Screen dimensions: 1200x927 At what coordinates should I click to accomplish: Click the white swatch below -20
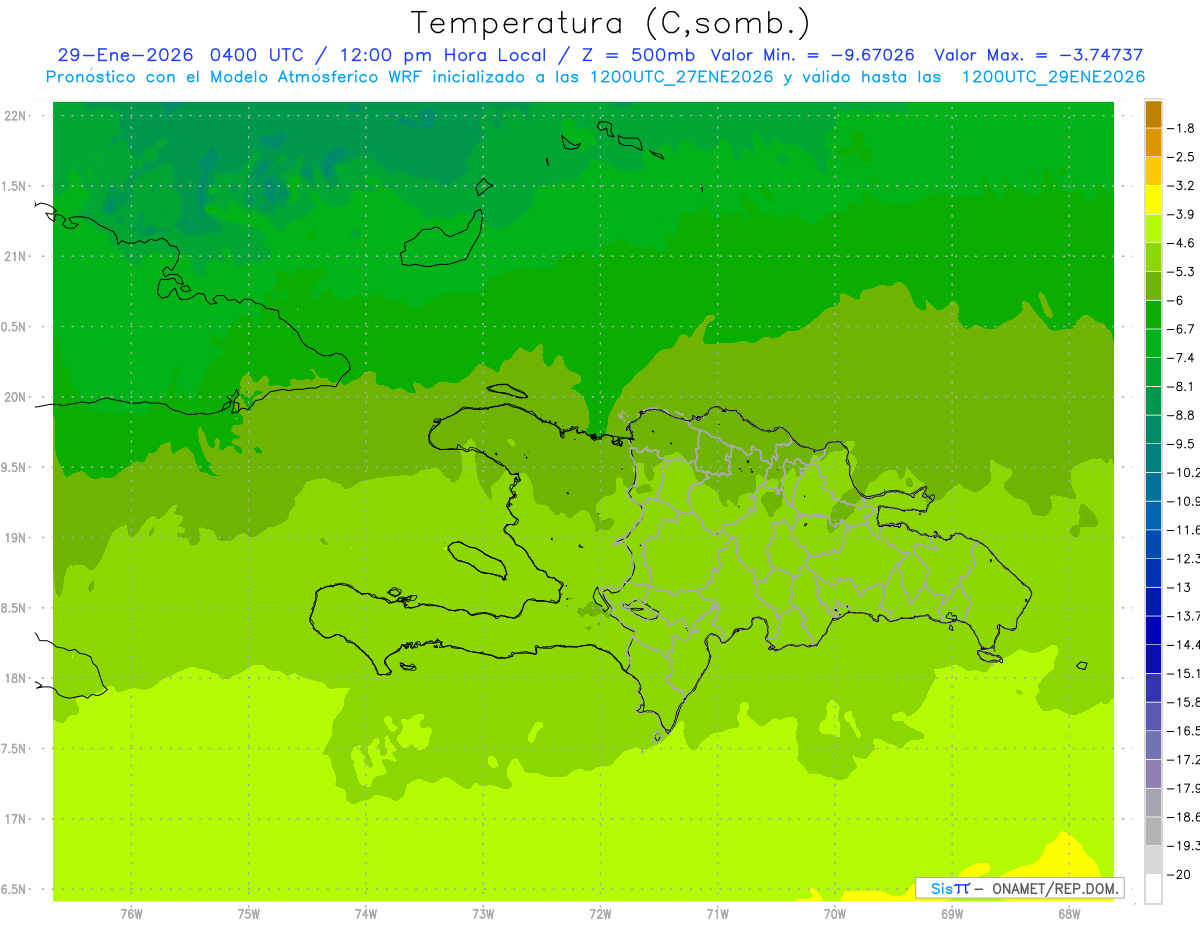tap(1153, 889)
